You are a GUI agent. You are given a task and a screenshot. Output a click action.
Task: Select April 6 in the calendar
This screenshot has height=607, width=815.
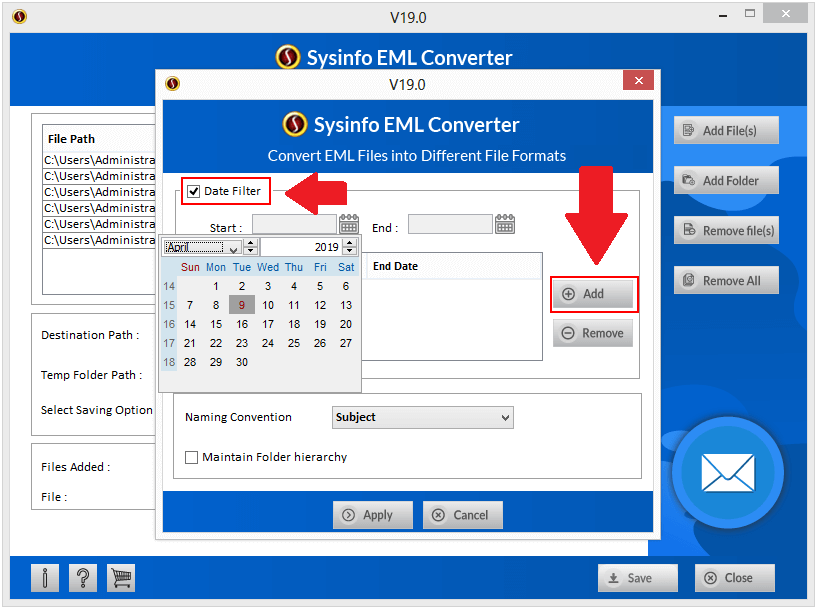pyautogui.click(x=346, y=286)
